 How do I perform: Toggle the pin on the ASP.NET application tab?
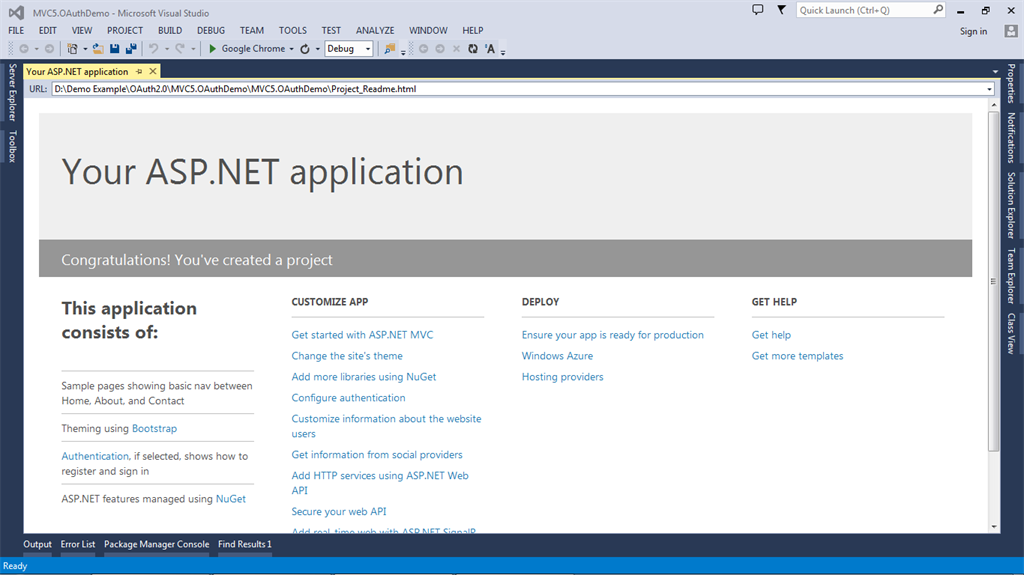[139, 72]
